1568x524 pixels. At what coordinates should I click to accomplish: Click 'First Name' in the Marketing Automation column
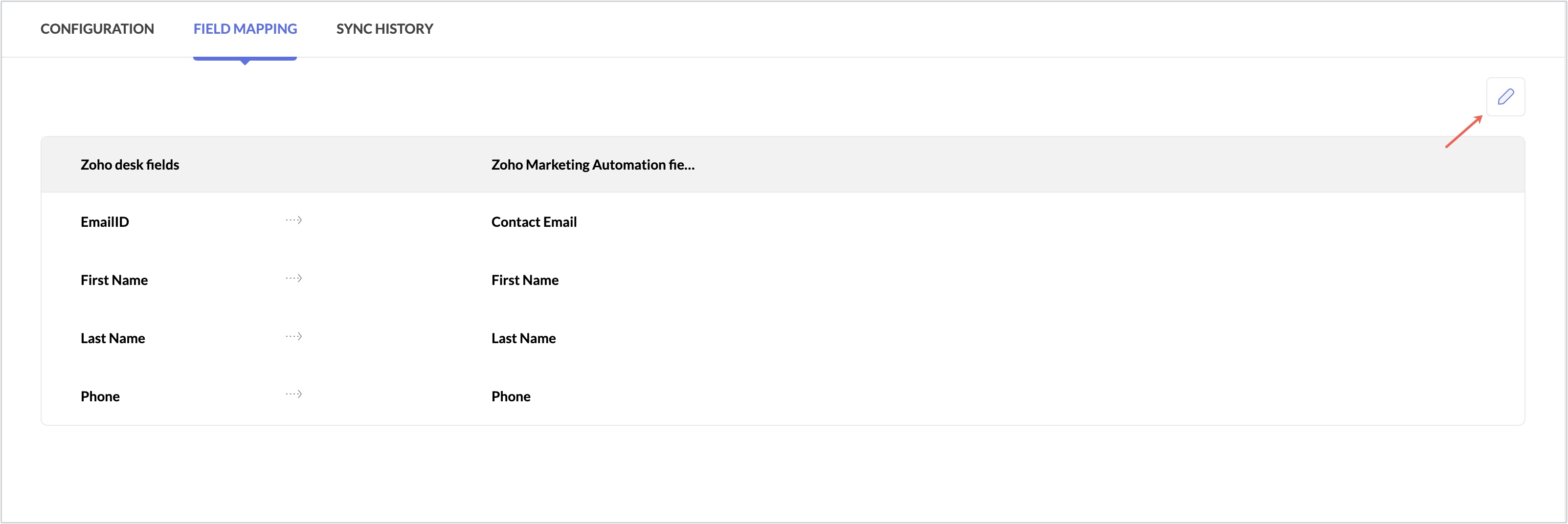525,280
